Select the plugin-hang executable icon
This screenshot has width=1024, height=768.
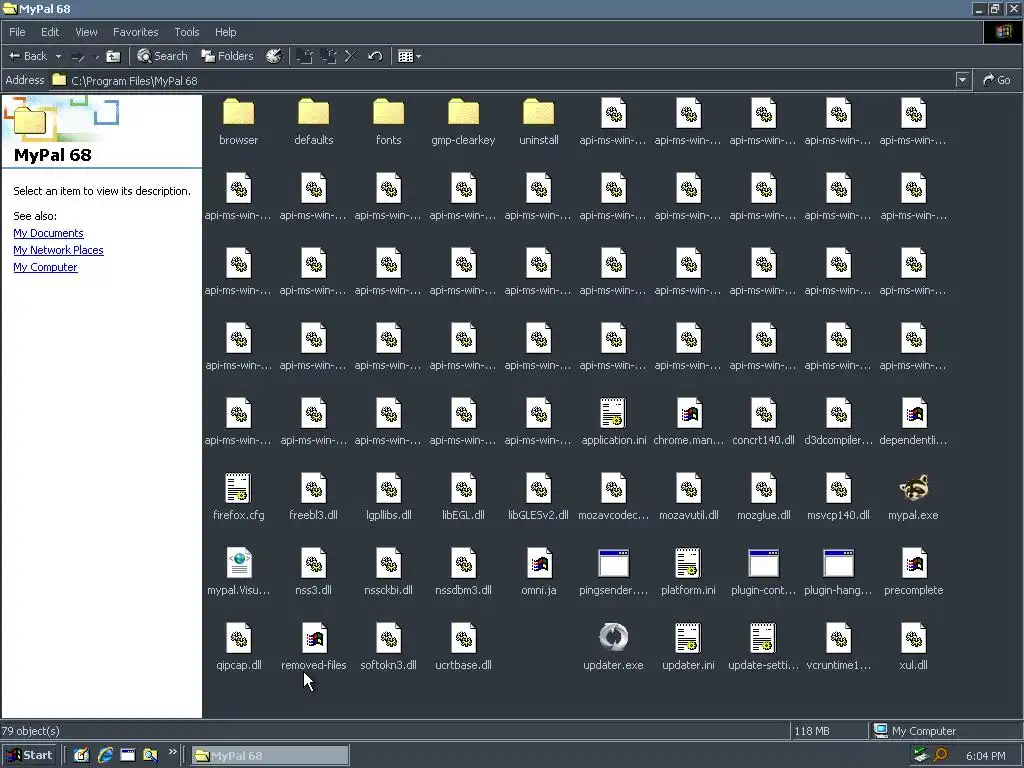pyautogui.click(x=839, y=563)
